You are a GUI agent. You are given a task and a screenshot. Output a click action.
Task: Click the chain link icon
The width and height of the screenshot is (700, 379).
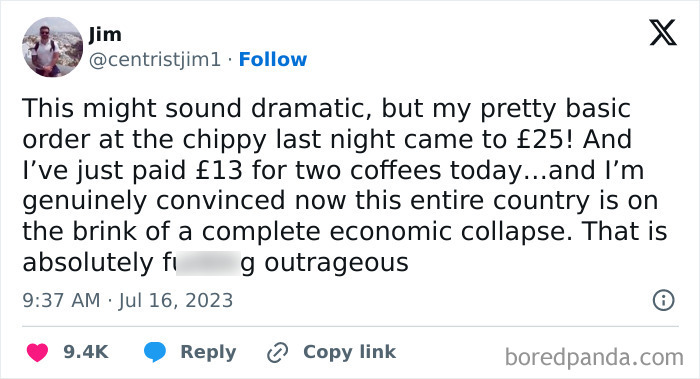pyautogui.click(x=277, y=353)
